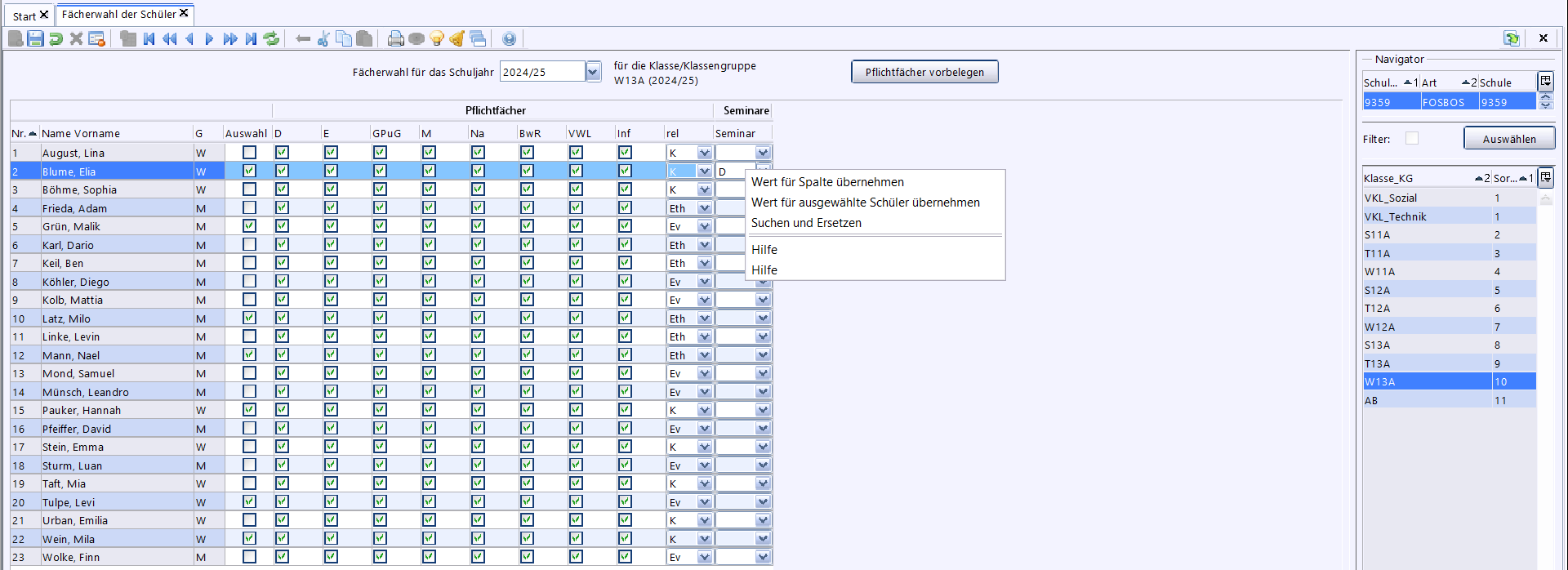Viewport: 1568px width, 570px height.
Task: Click the school table stepper arrows in the Navigator
Action: (1545, 101)
